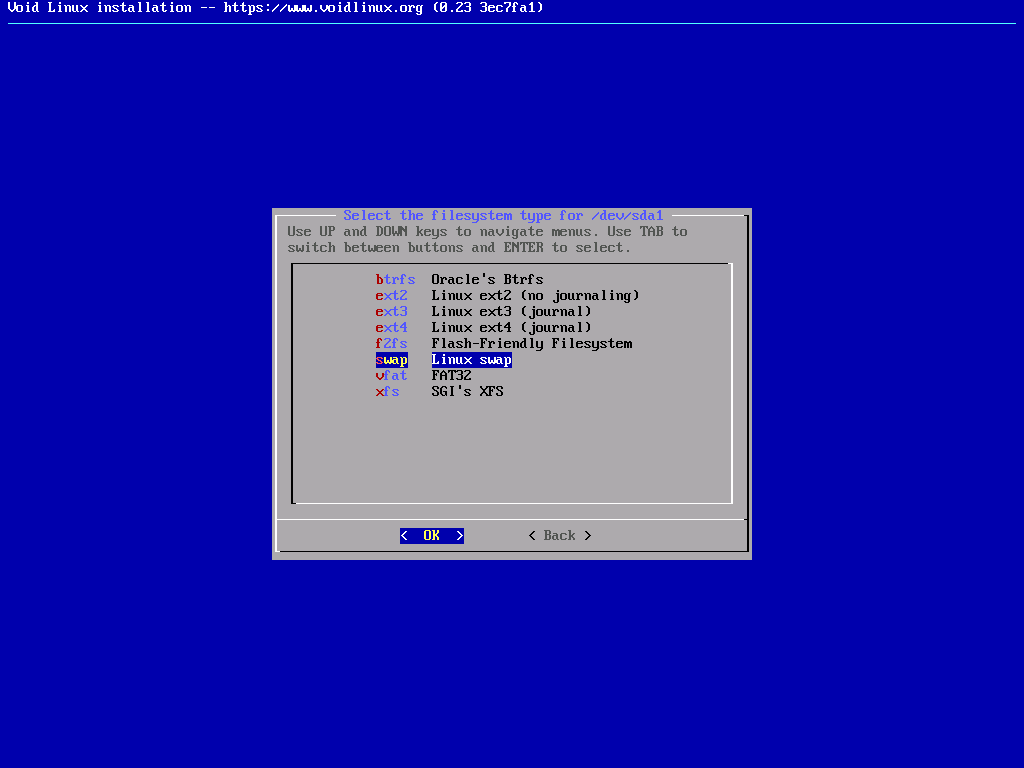
Task: Click the Oracle's Btrfs description
Action: click(x=487, y=280)
